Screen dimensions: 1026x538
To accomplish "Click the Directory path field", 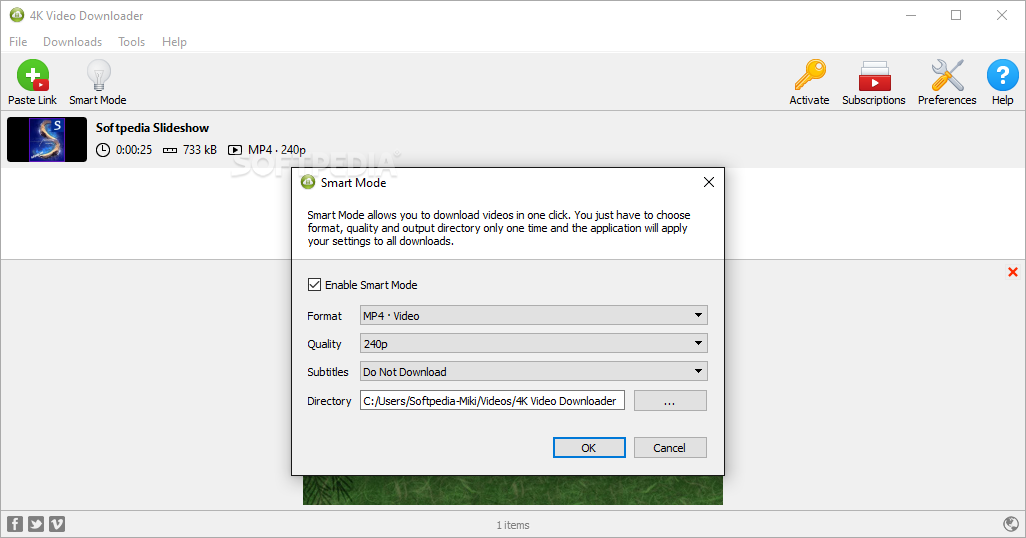I will pyautogui.click(x=492, y=401).
